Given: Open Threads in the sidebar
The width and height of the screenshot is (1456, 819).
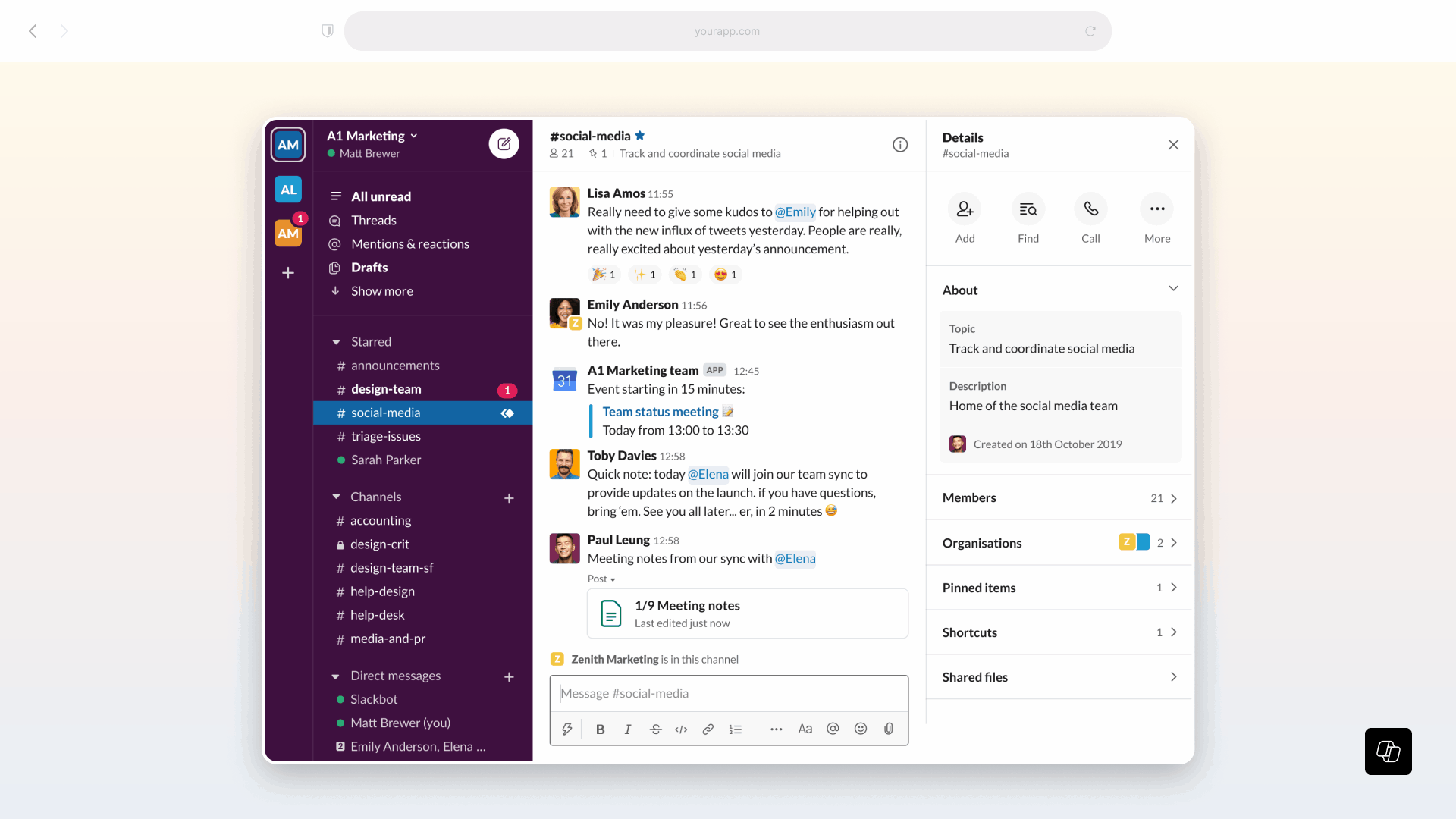Looking at the screenshot, I should click(x=373, y=220).
